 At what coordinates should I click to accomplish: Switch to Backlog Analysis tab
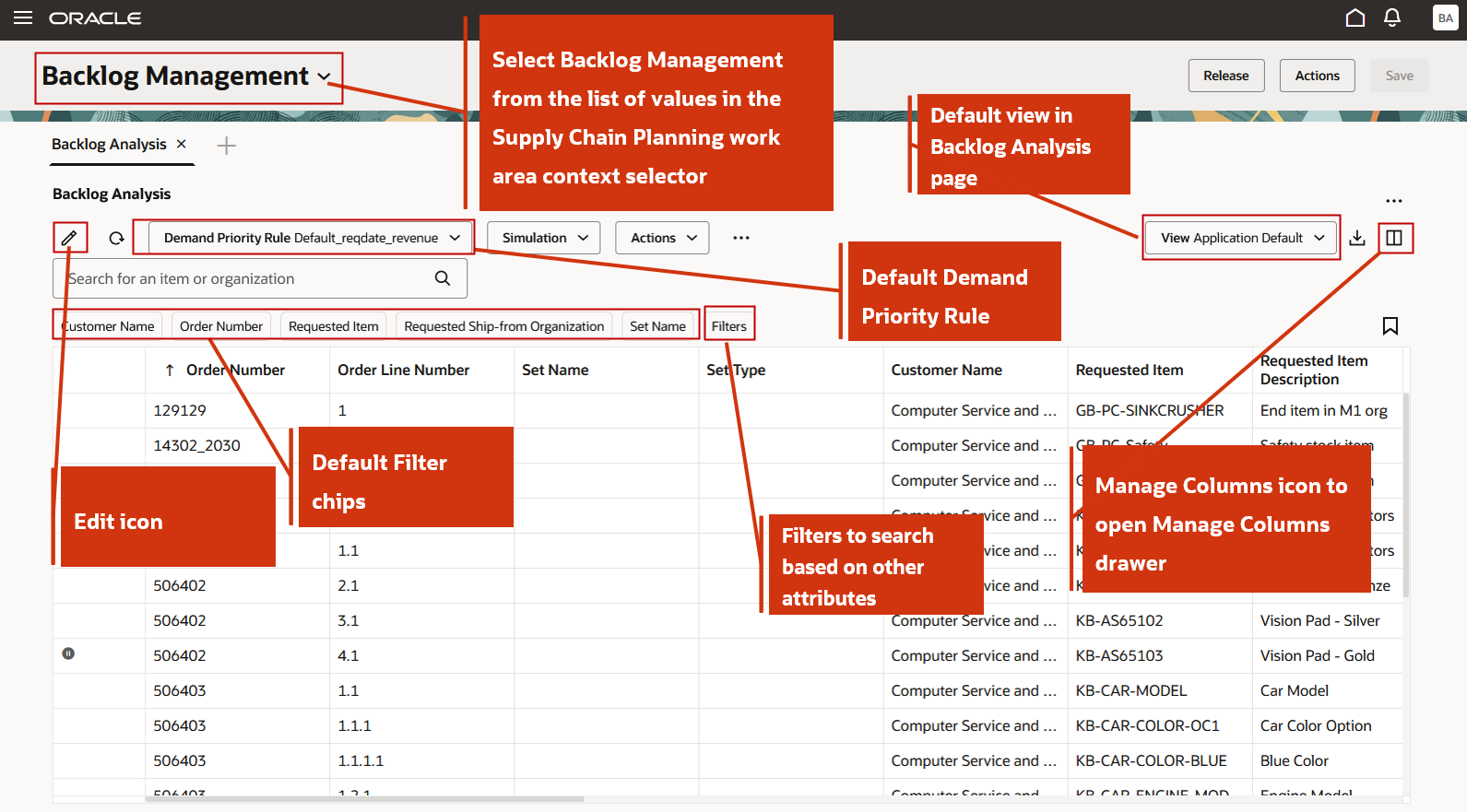coord(109,144)
